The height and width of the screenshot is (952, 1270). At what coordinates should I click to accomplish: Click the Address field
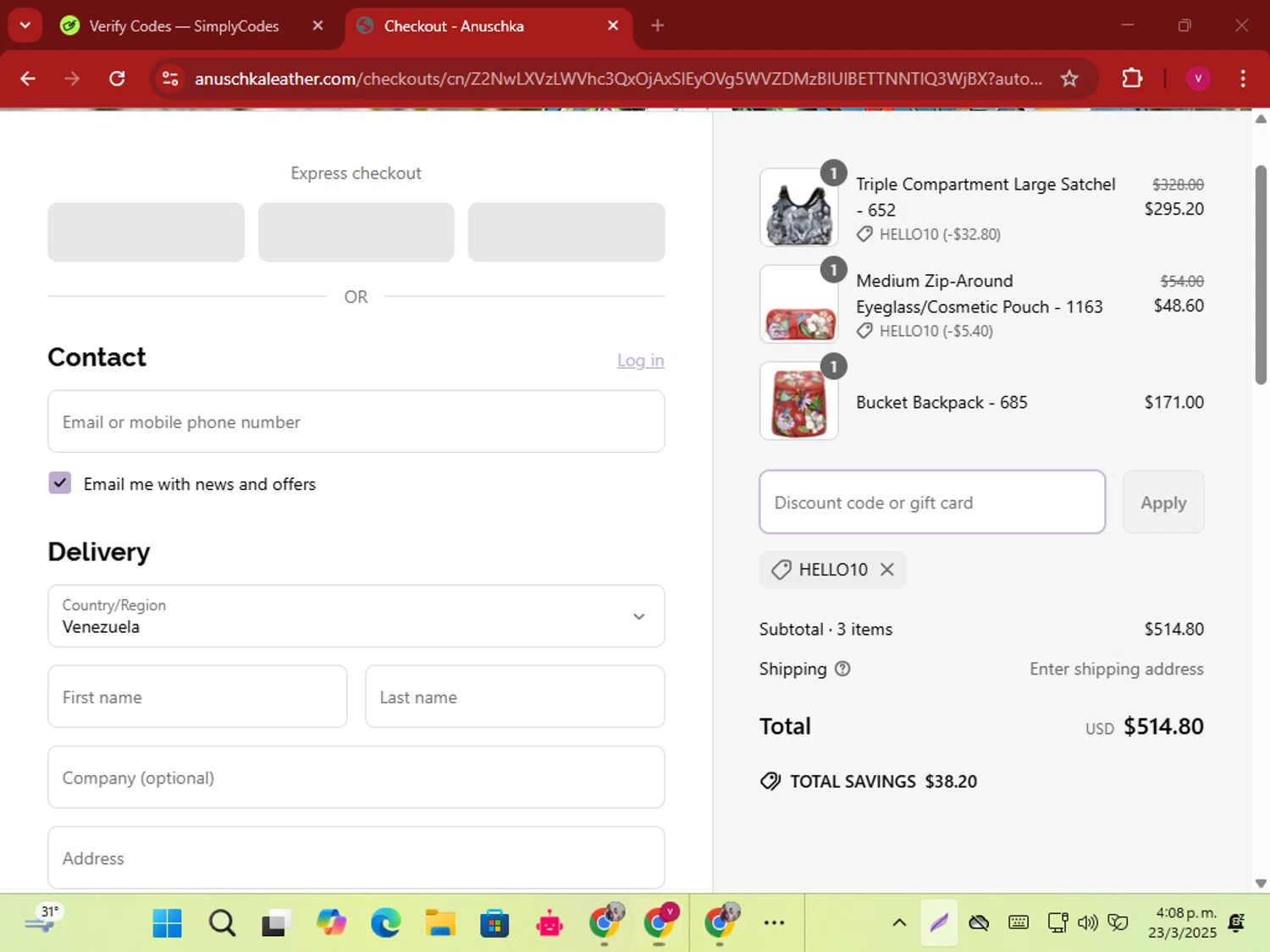click(x=356, y=858)
